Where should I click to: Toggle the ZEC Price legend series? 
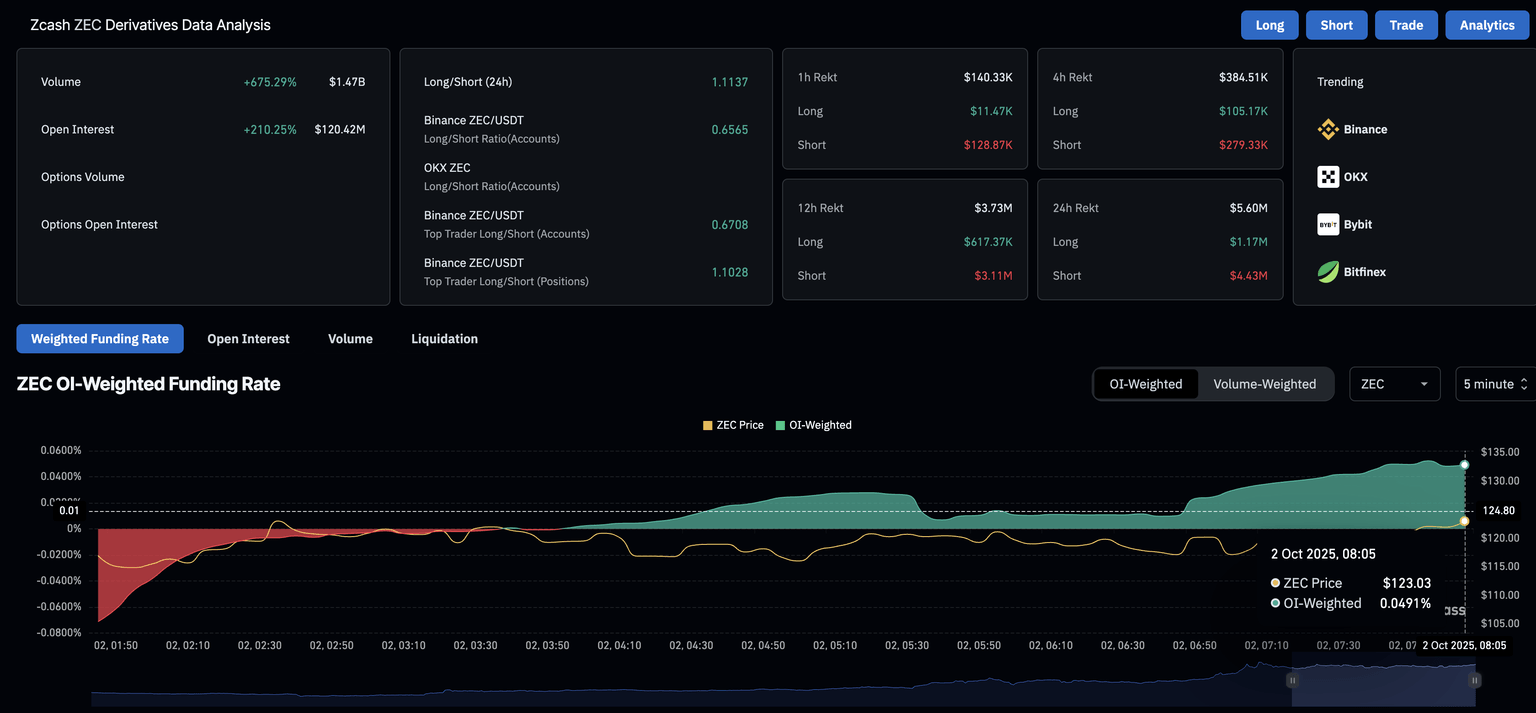pos(733,425)
